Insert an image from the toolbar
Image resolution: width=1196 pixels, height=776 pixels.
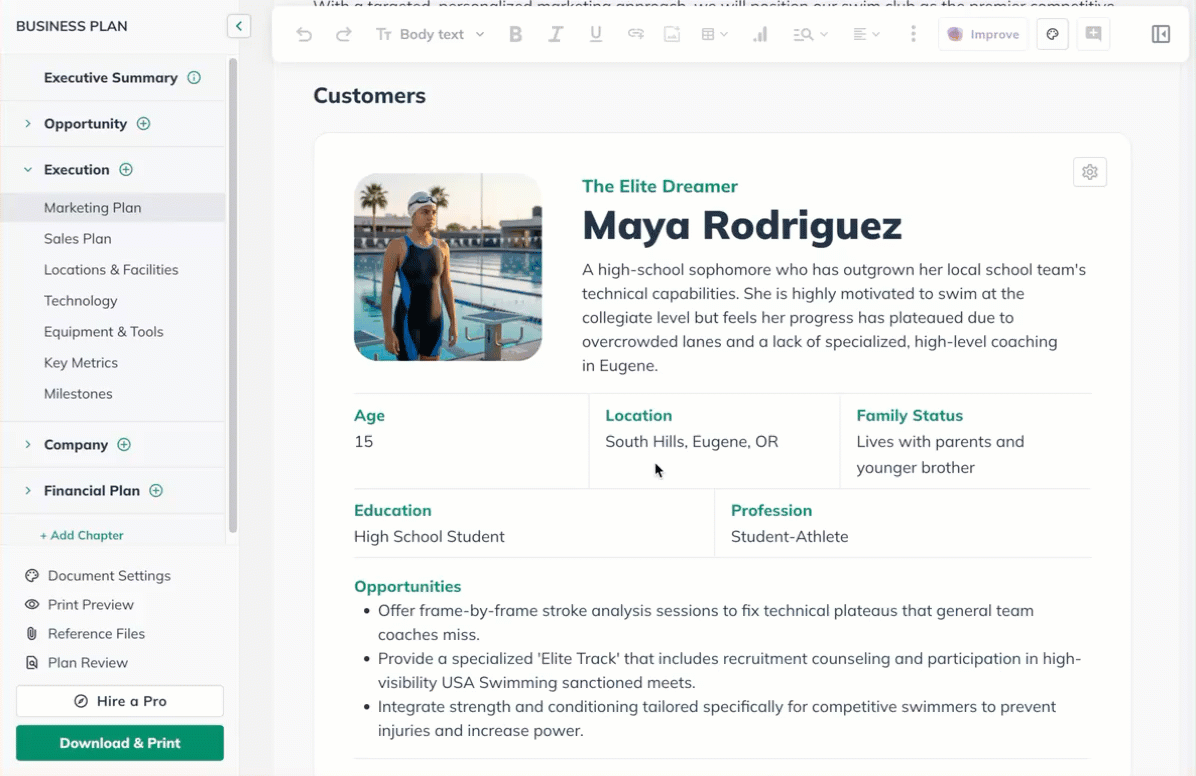[x=672, y=34]
